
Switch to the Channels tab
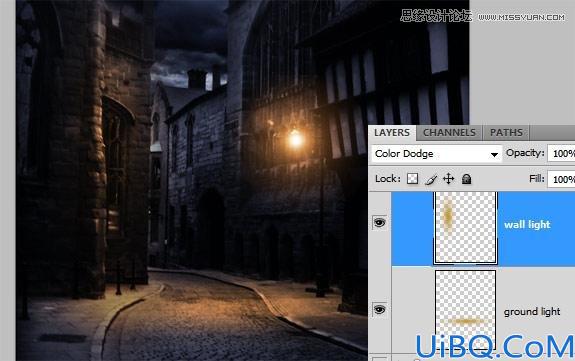(x=449, y=132)
